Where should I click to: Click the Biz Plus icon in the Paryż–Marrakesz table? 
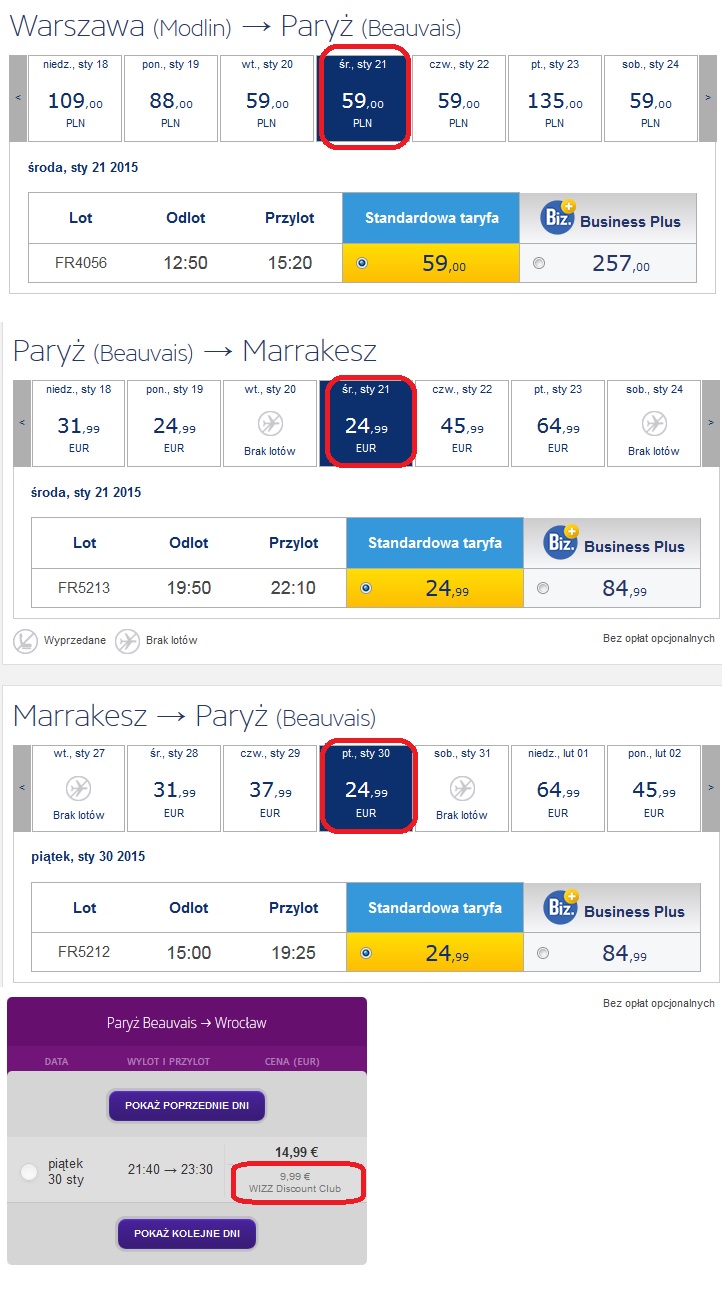coord(562,541)
